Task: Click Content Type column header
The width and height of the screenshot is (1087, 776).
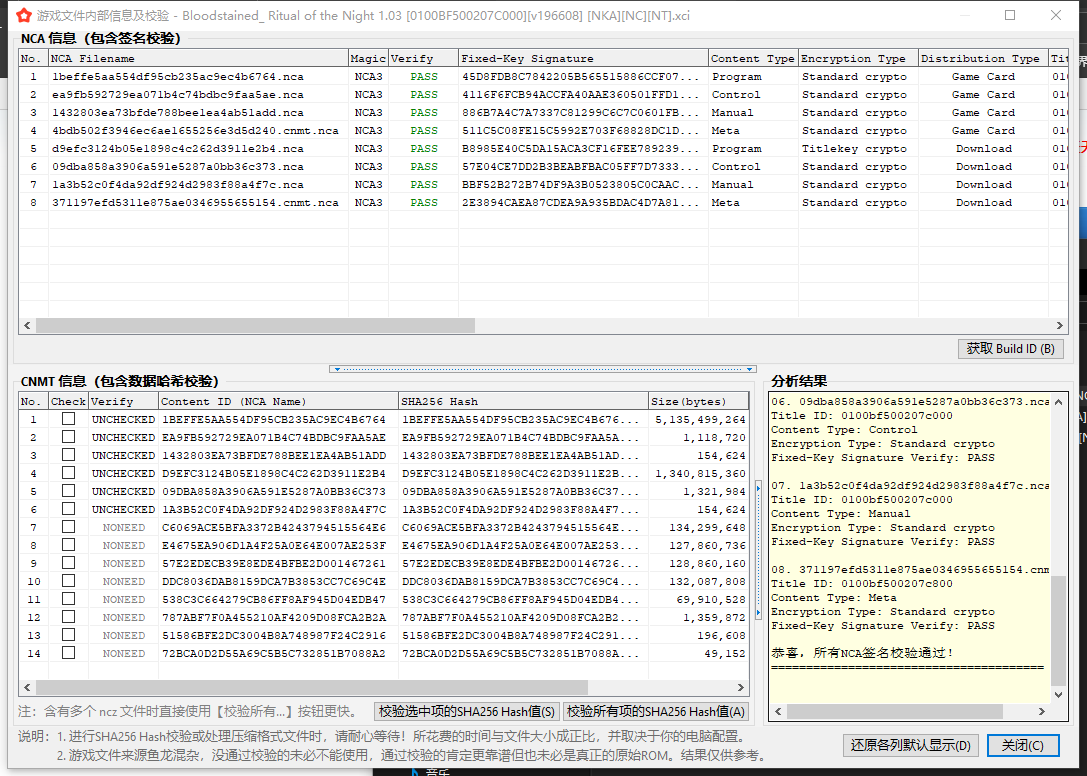Action: pyautogui.click(x=753, y=58)
